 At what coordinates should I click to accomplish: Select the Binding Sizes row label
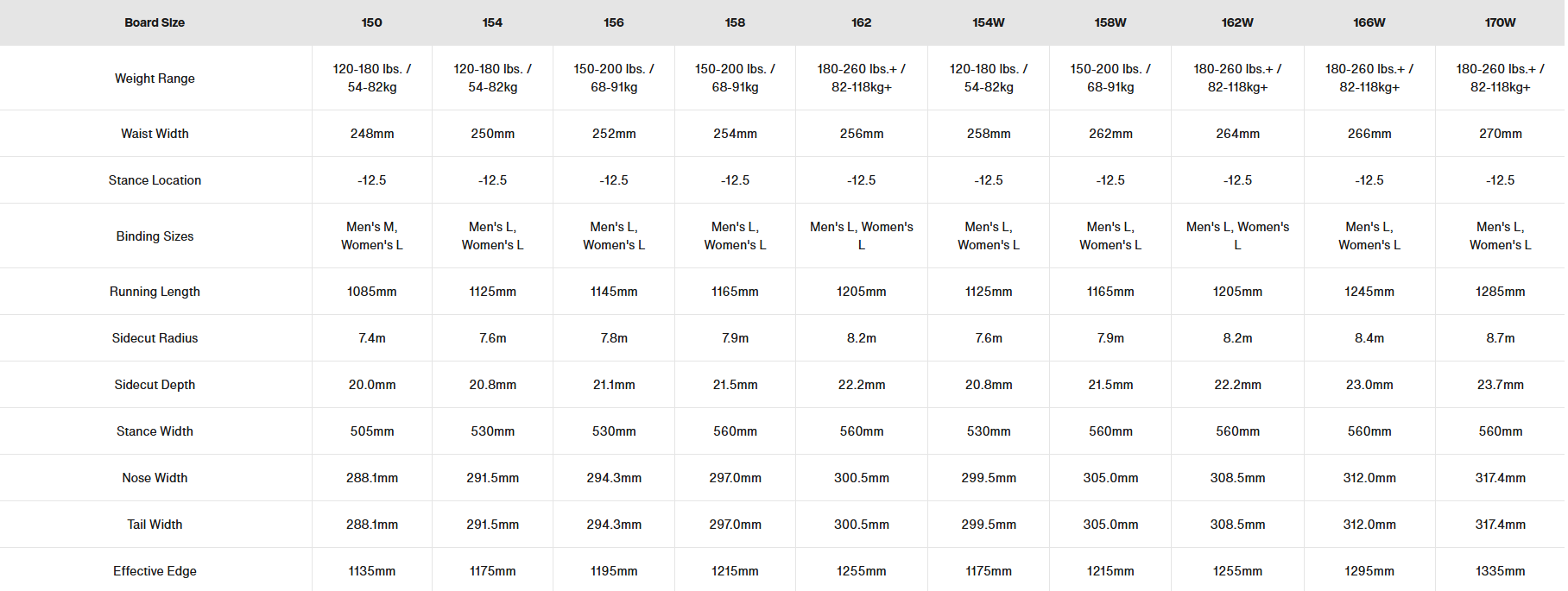click(155, 236)
